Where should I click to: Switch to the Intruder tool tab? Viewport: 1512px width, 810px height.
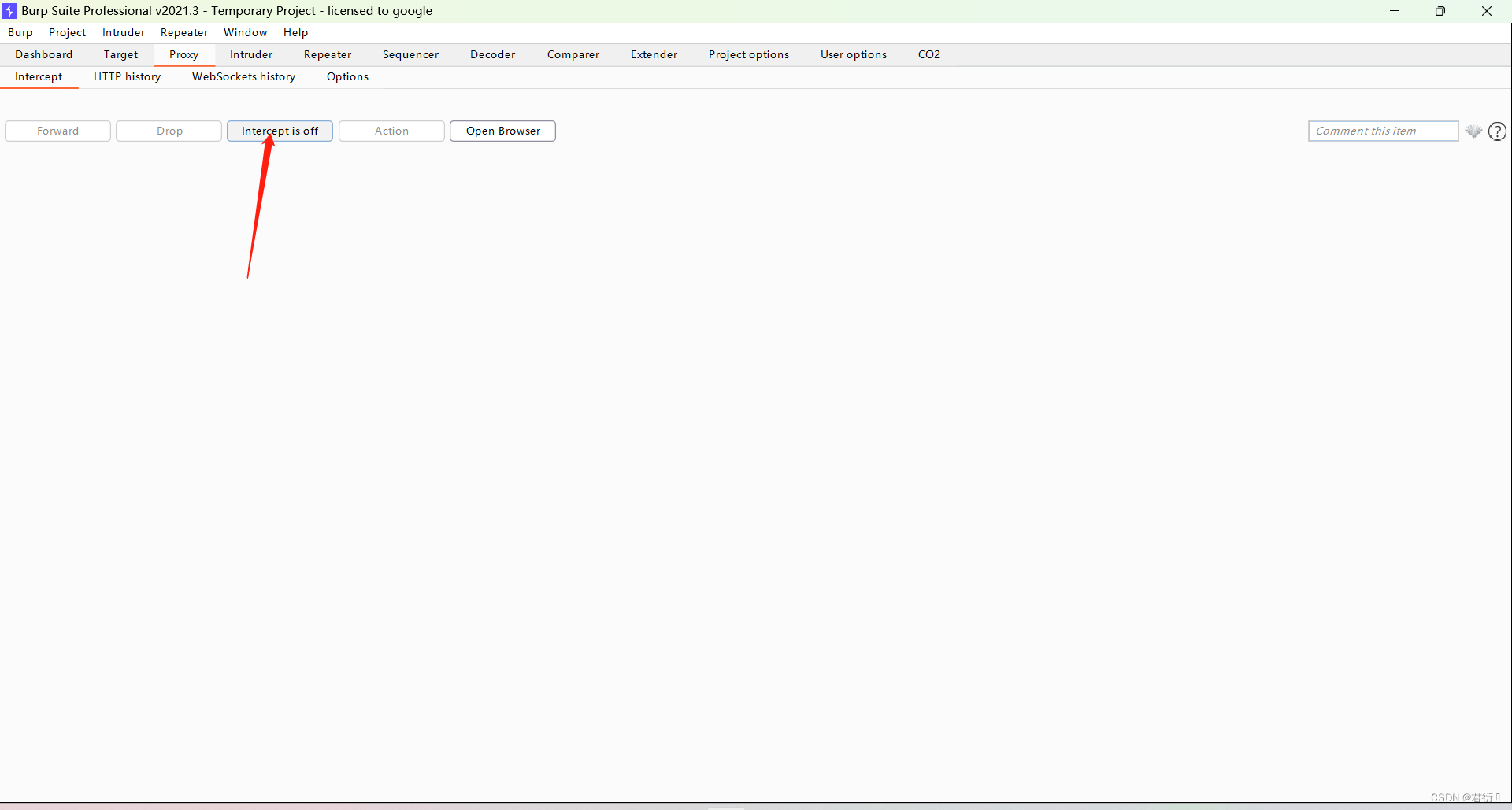(251, 54)
